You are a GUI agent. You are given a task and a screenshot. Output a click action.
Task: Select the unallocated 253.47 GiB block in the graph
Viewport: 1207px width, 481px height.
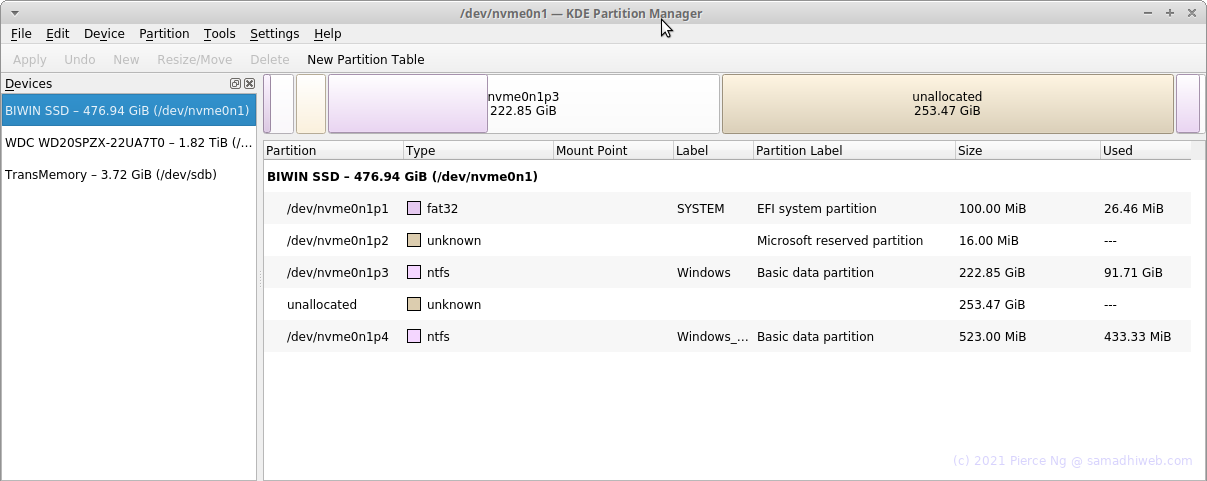coord(947,104)
